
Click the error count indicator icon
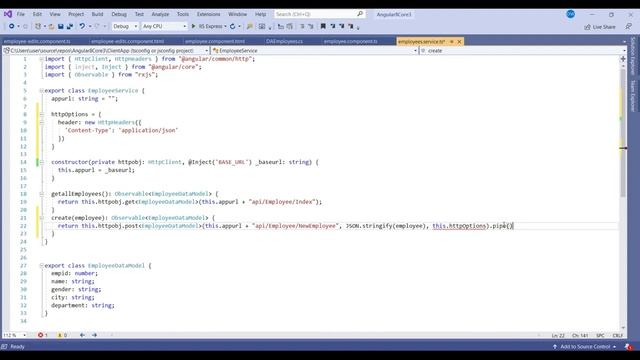coord(40,335)
